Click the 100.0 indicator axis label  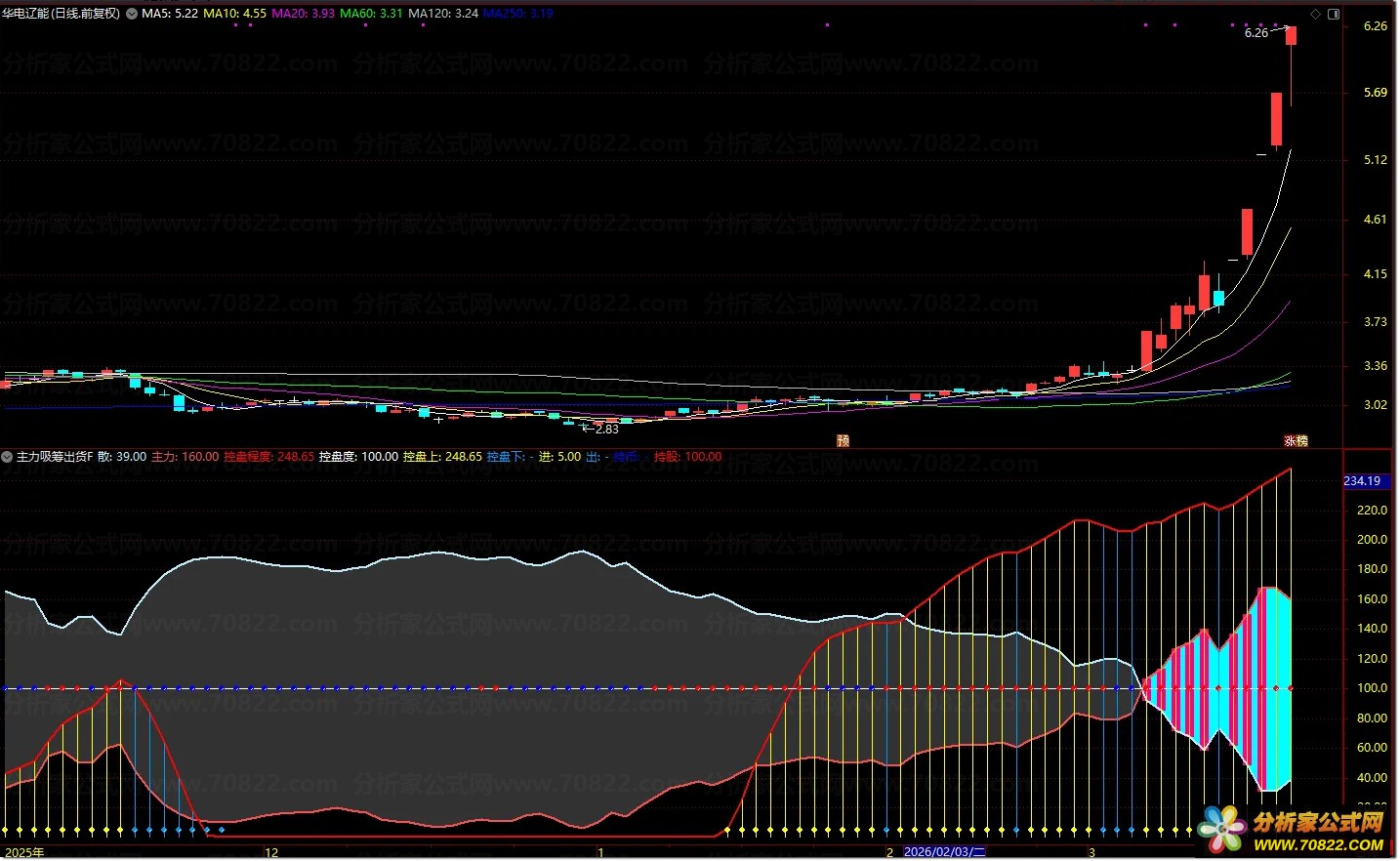pyautogui.click(x=1372, y=688)
